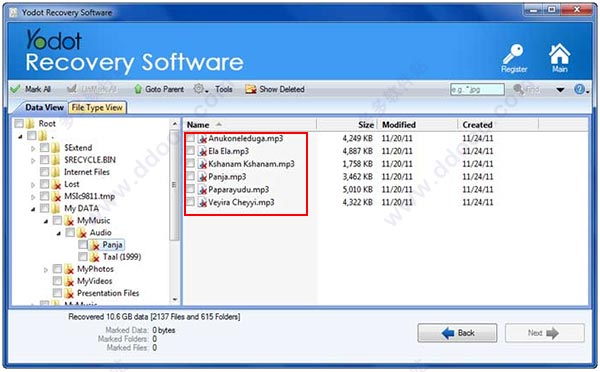Click Anukoneleduga.mp3 file icon
The width and height of the screenshot is (600, 372).
202,139
